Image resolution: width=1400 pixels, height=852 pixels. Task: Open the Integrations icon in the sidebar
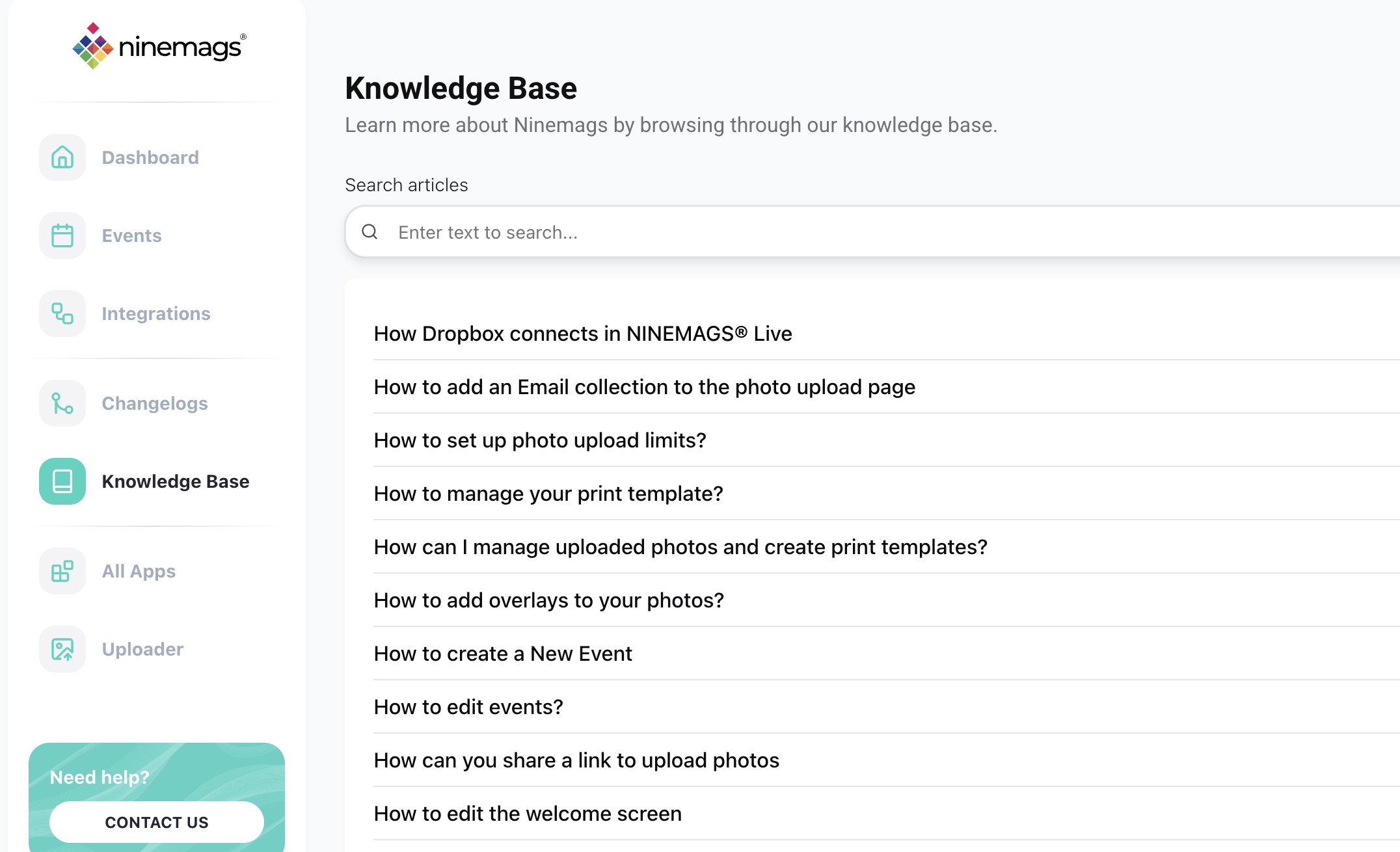[62, 313]
